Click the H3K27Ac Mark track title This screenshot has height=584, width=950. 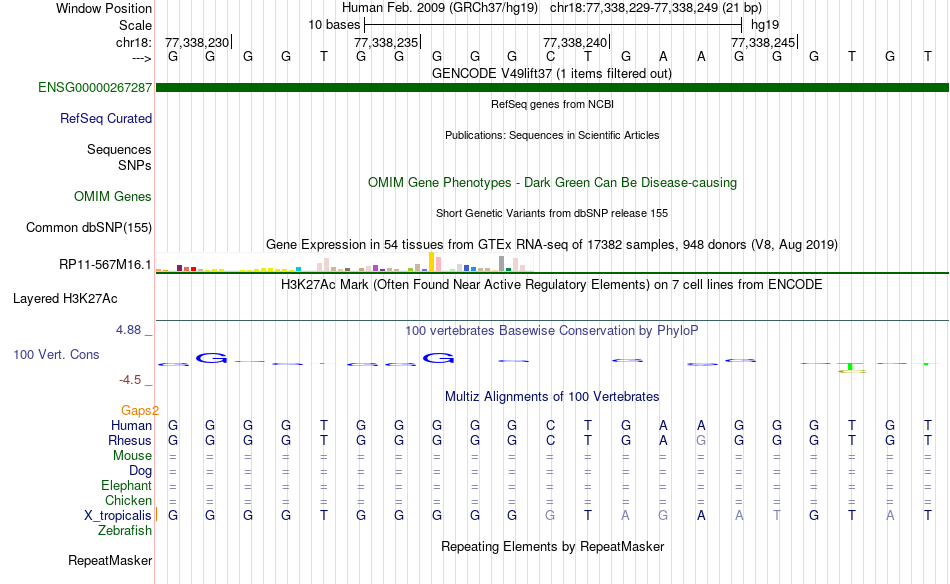pos(552,284)
